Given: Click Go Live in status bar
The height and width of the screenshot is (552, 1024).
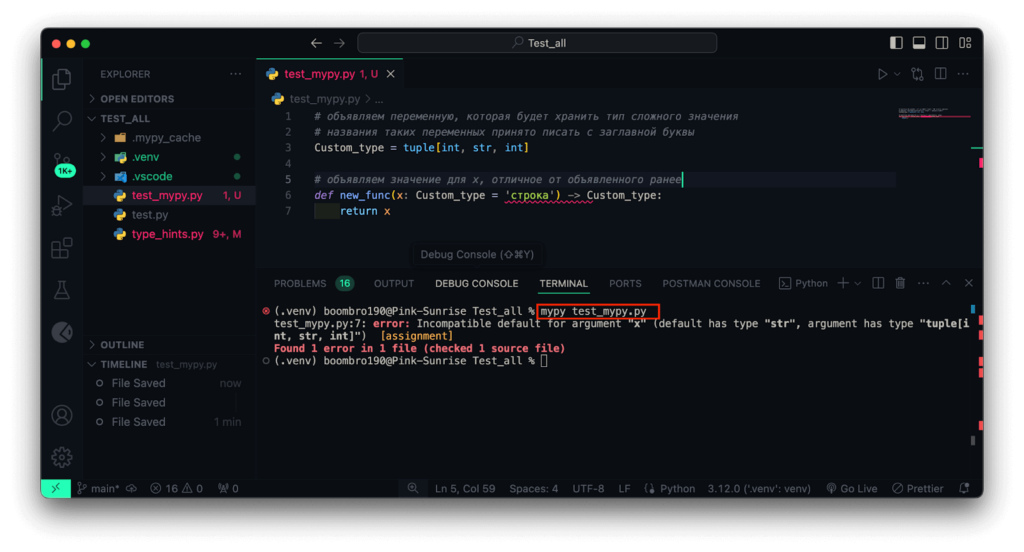Looking at the screenshot, I should tap(851, 489).
